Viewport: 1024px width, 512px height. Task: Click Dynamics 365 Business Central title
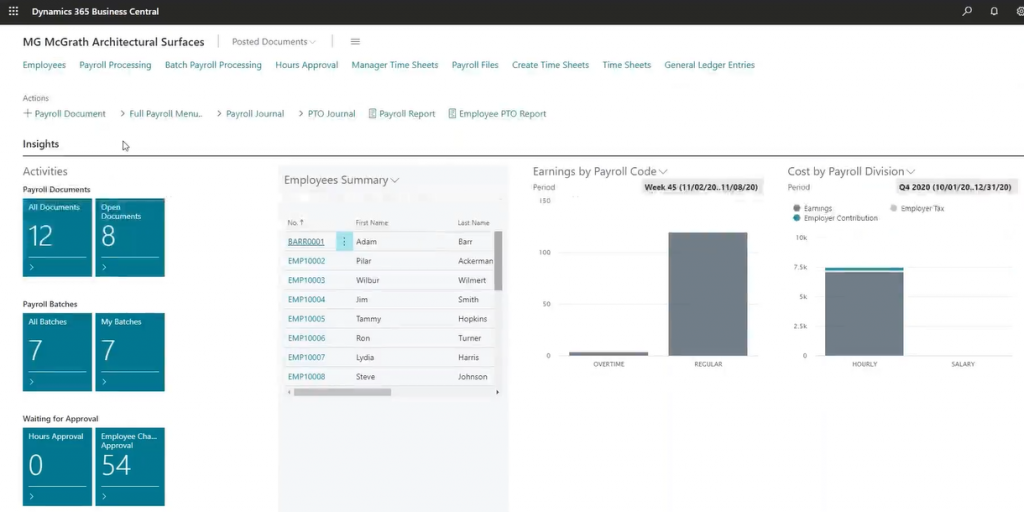pyautogui.click(x=95, y=11)
